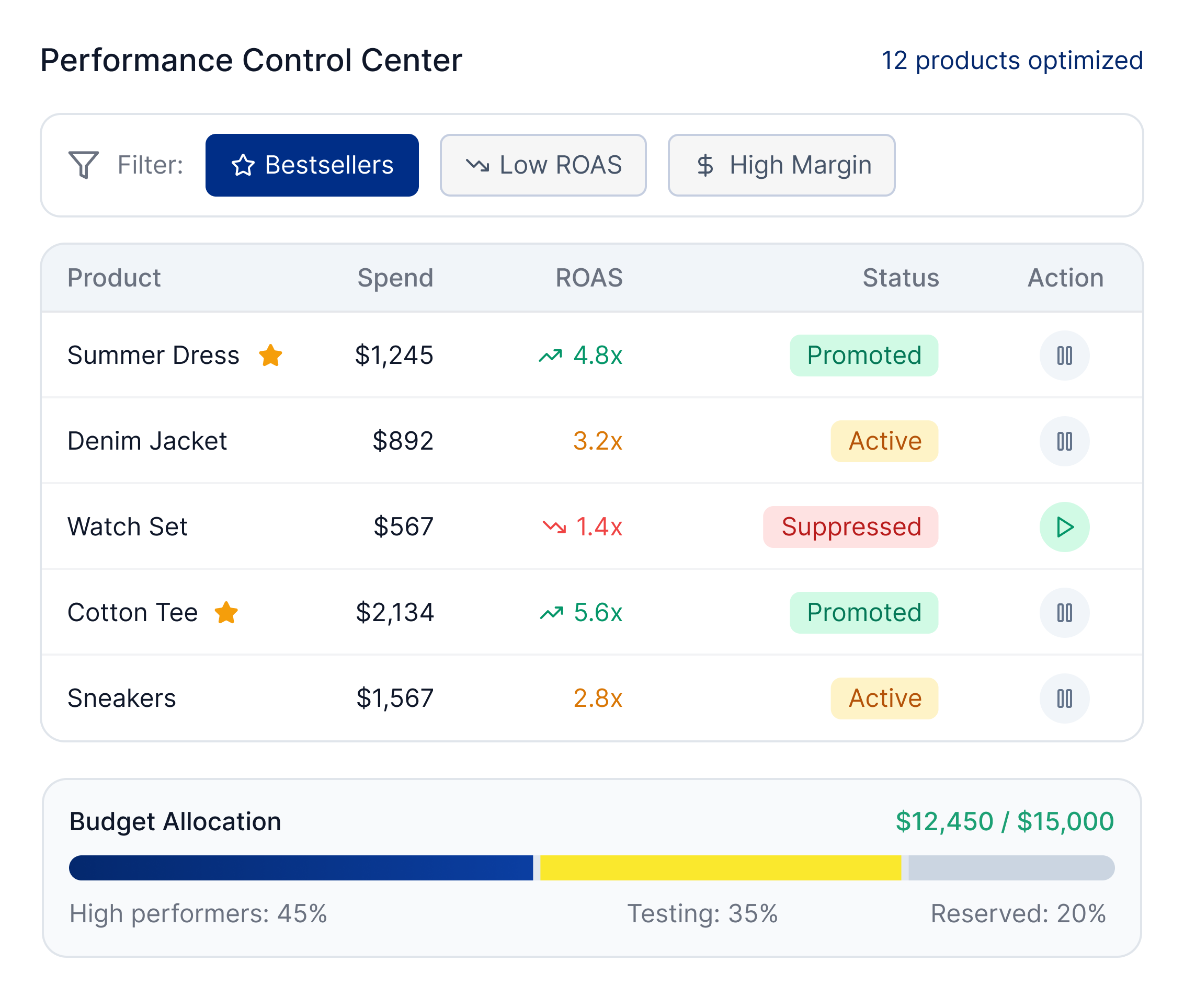Enable the Low ROAS filter

543,165
